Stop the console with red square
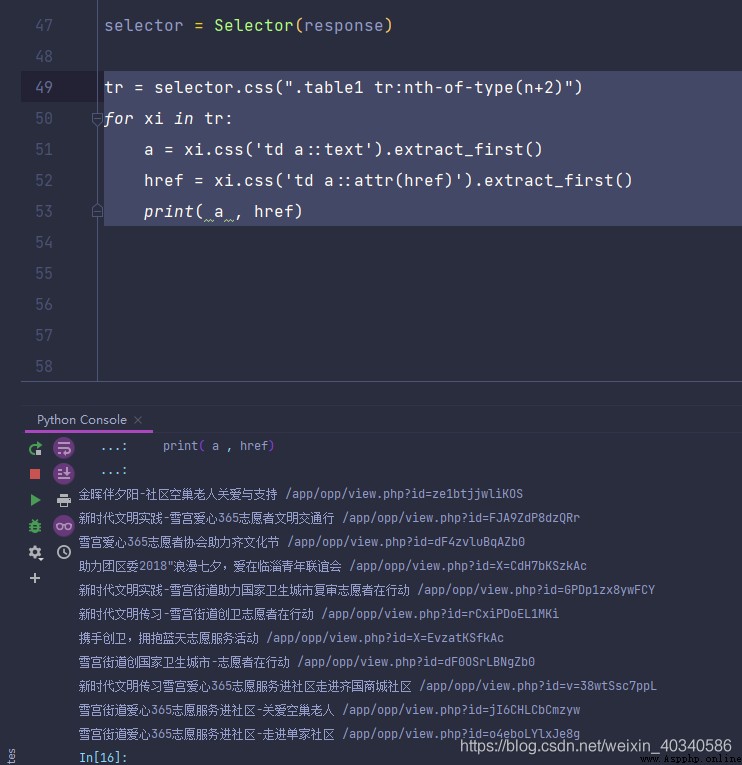This screenshot has width=742, height=765. (35, 474)
